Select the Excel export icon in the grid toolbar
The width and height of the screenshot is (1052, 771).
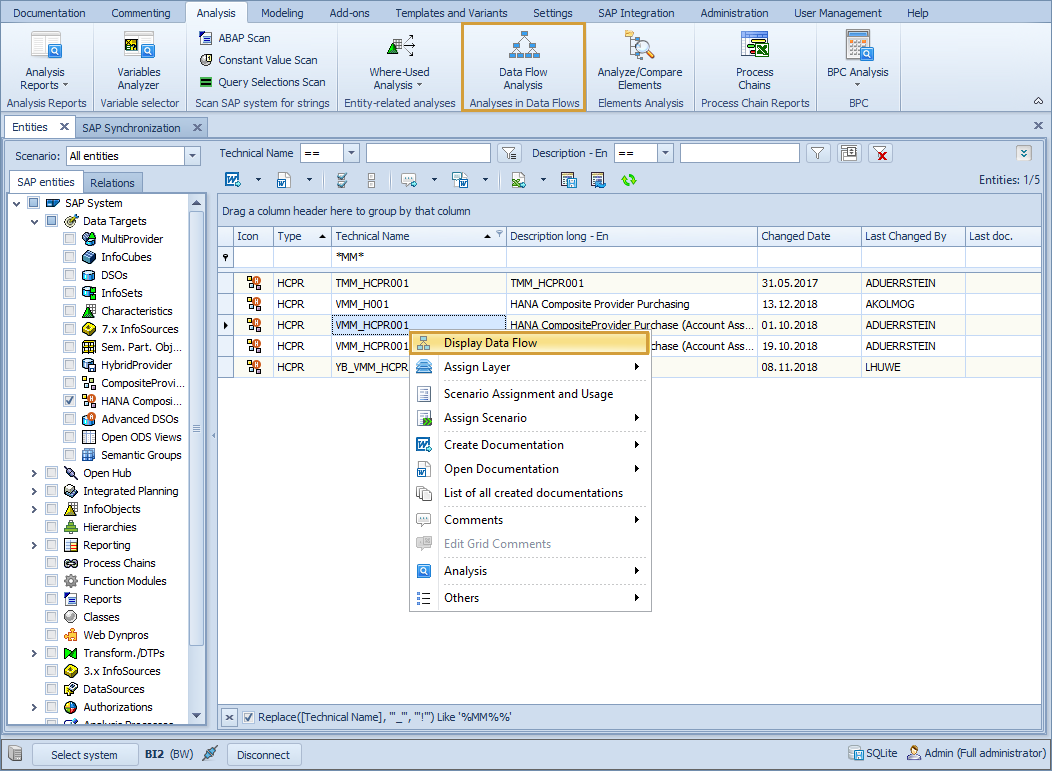pos(519,180)
